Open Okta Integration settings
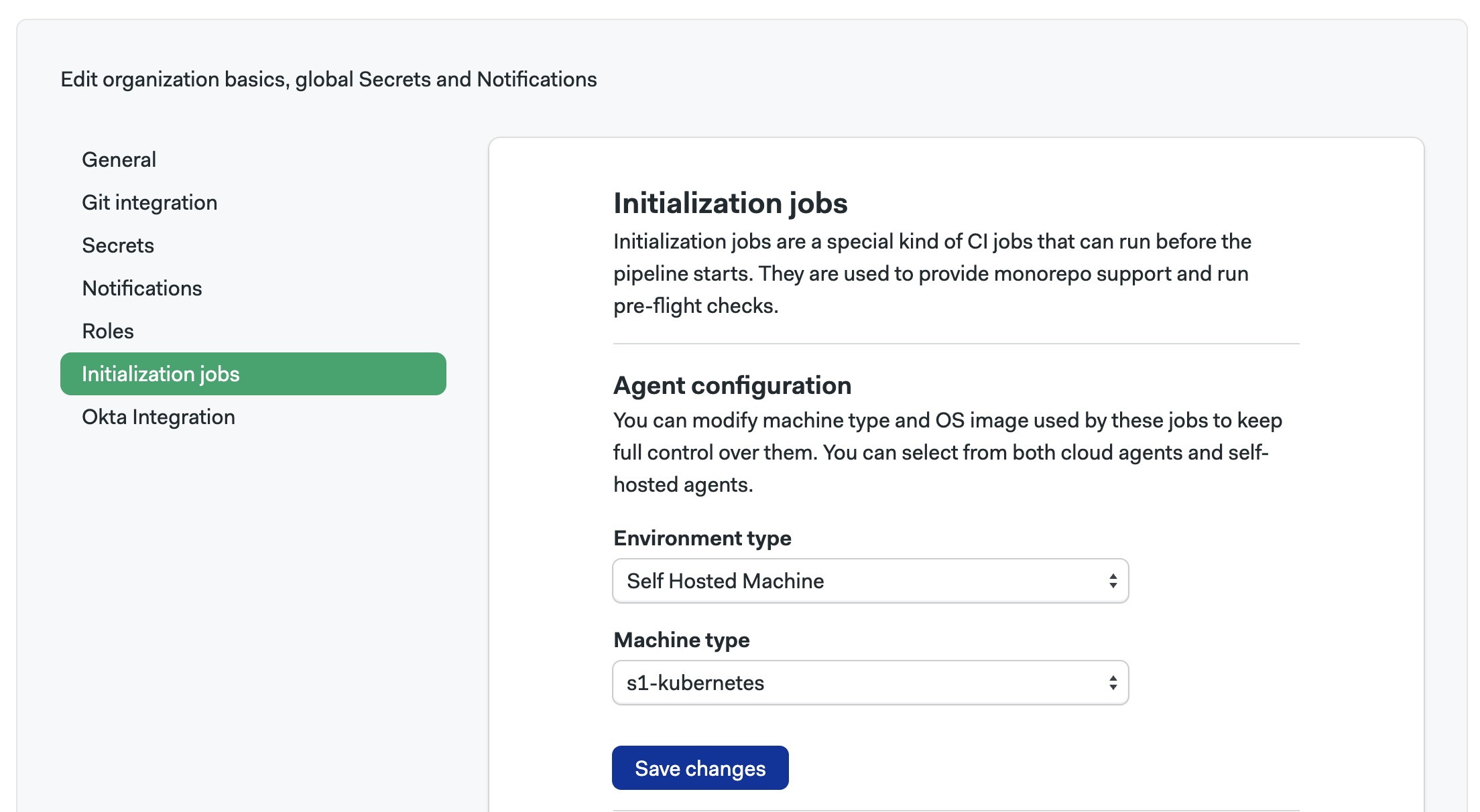Image resolution: width=1480 pixels, height=812 pixels. point(158,417)
